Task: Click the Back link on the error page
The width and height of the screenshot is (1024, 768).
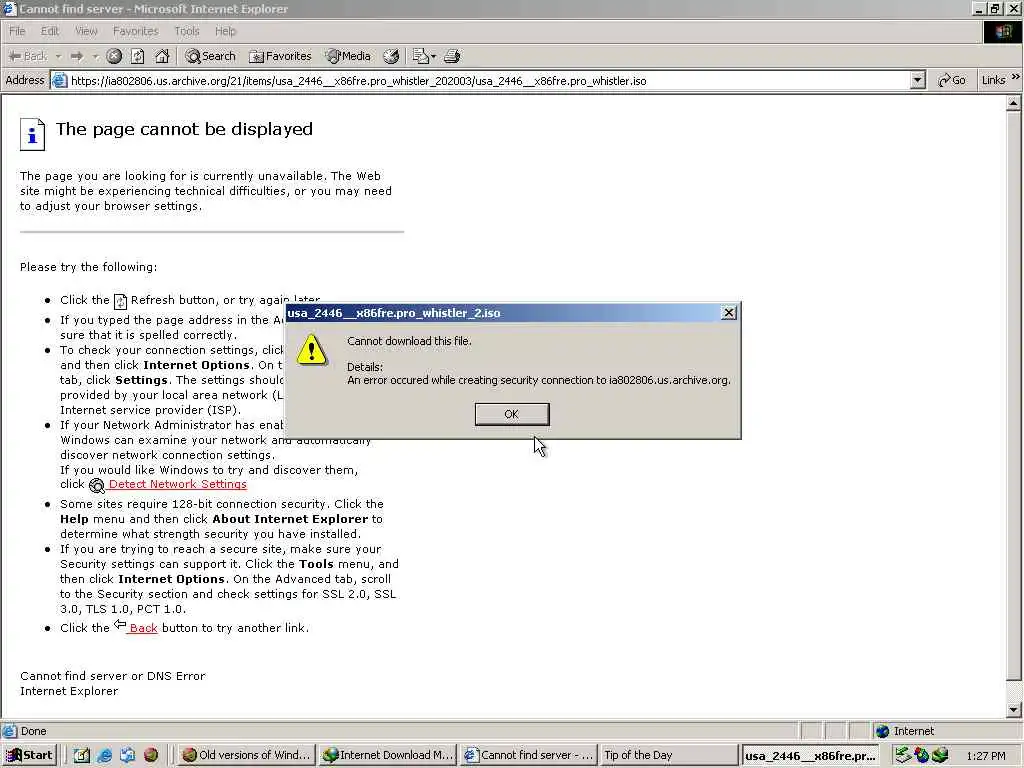Action: [x=143, y=628]
